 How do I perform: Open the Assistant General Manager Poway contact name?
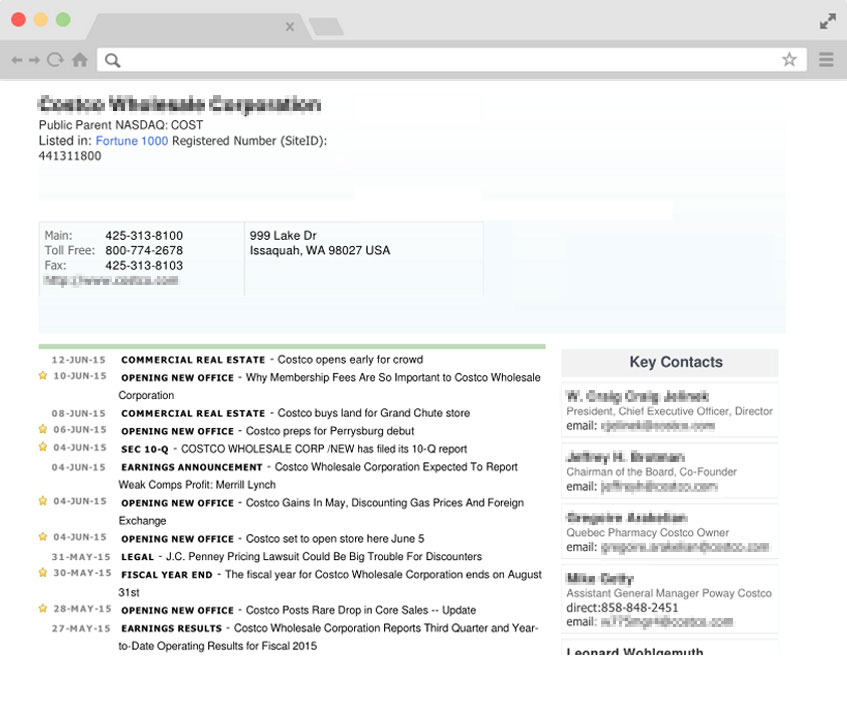coord(600,579)
